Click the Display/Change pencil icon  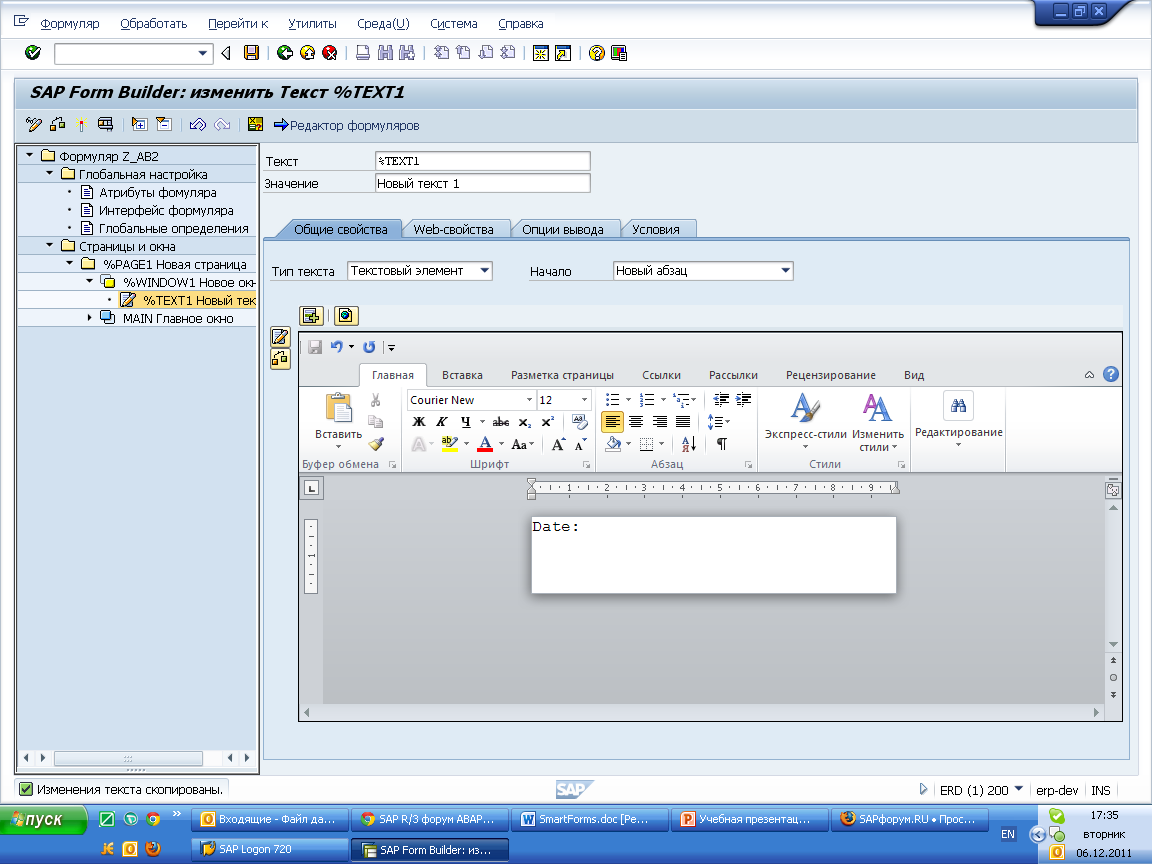(x=34, y=124)
